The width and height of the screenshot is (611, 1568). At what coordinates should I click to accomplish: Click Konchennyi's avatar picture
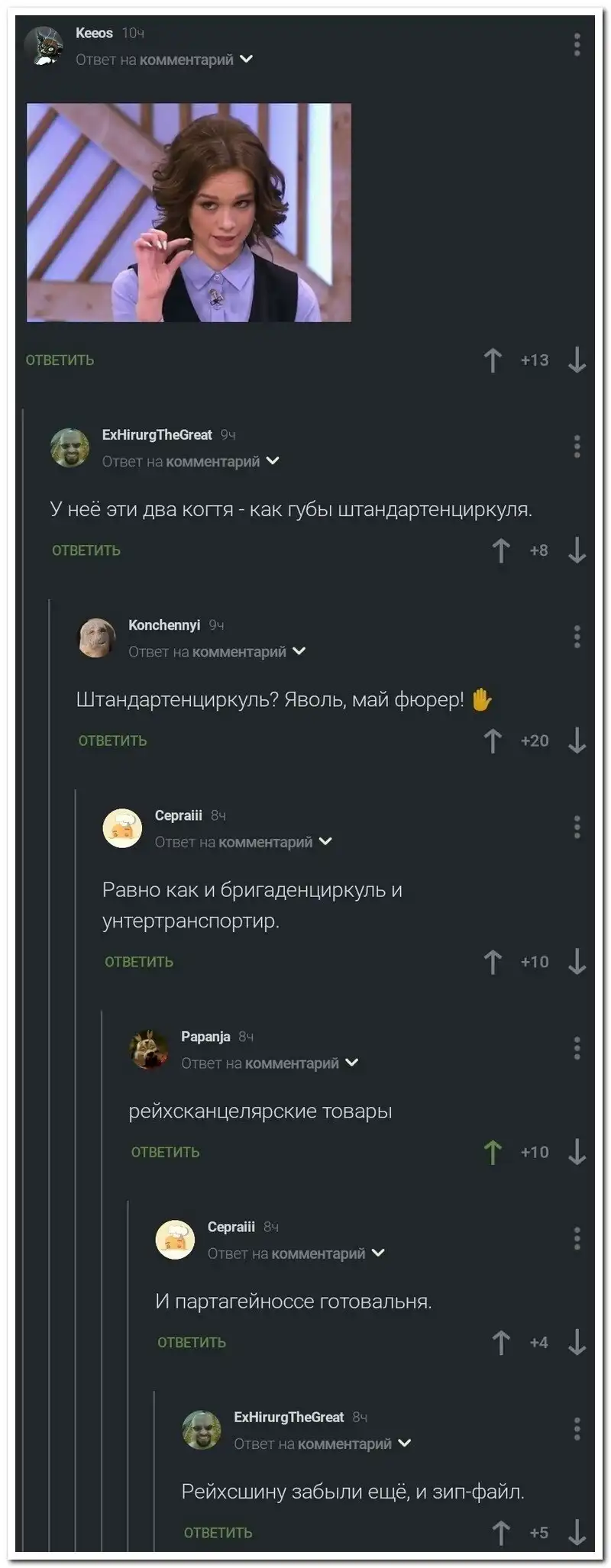(x=97, y=637)
